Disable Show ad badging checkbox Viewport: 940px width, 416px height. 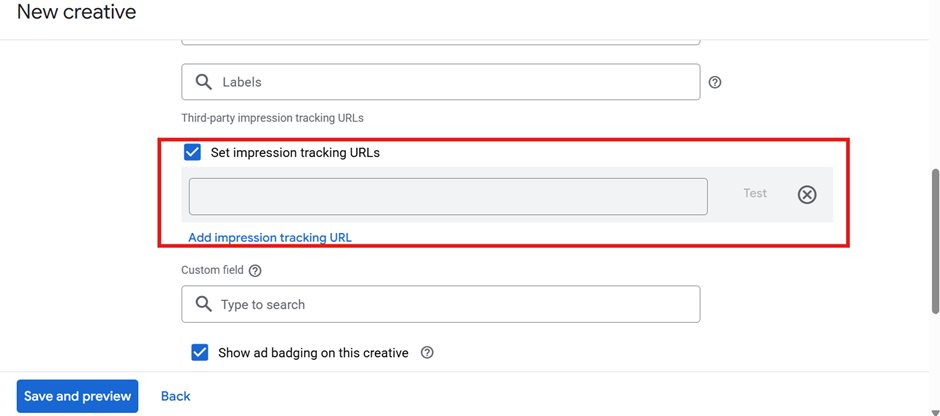tap(200, 353)
